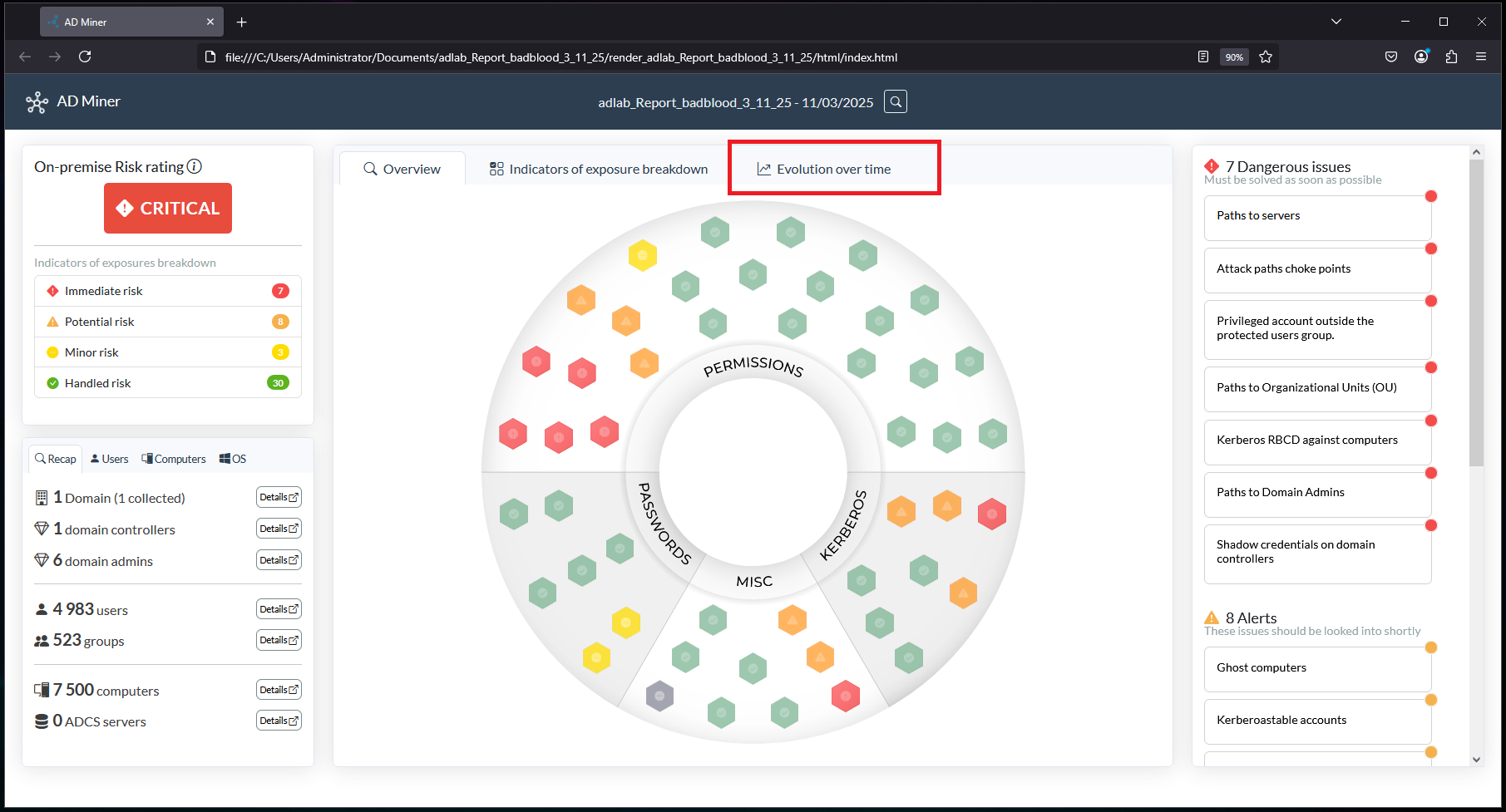Open the 90% zoom level indicator

pyautogui.click(x=1234, y=57)
